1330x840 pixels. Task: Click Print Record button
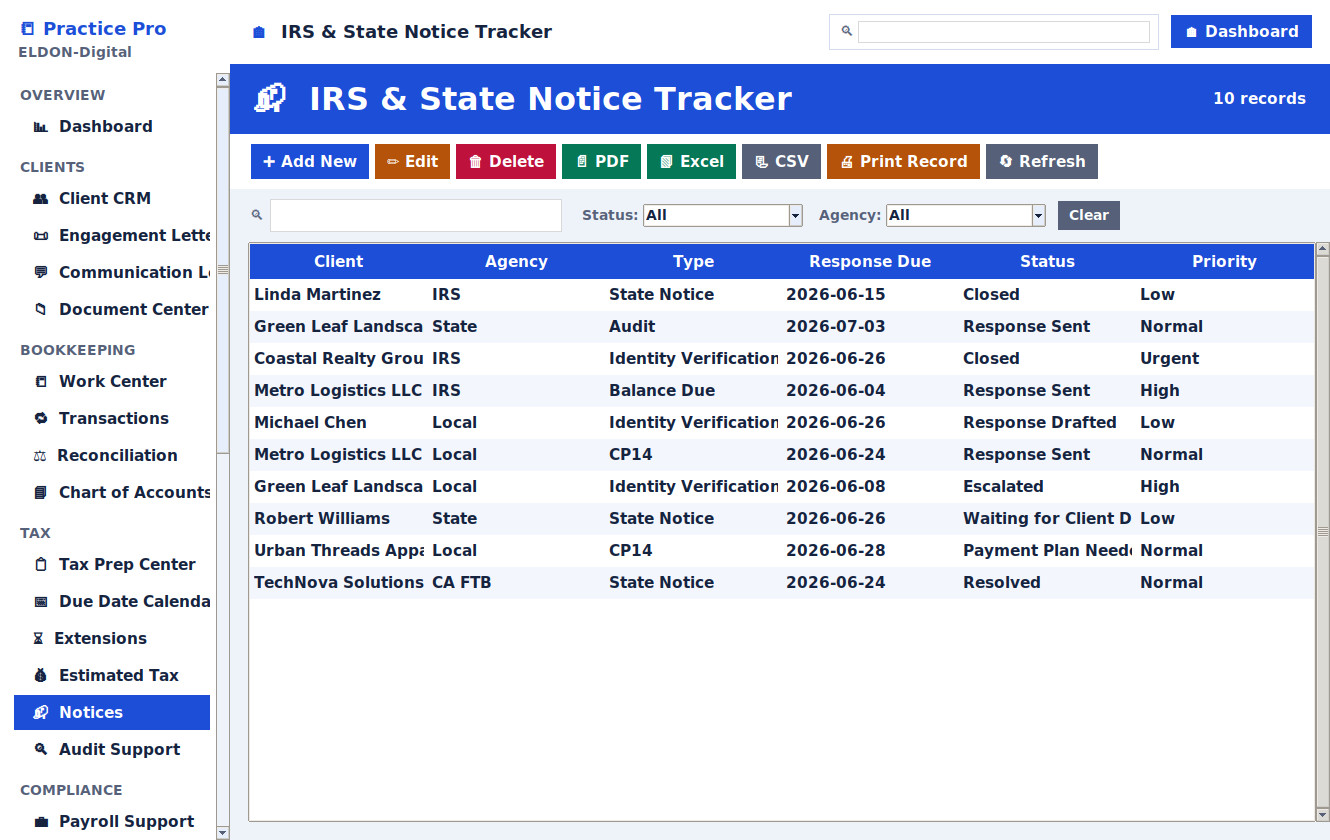coord(903,162)
